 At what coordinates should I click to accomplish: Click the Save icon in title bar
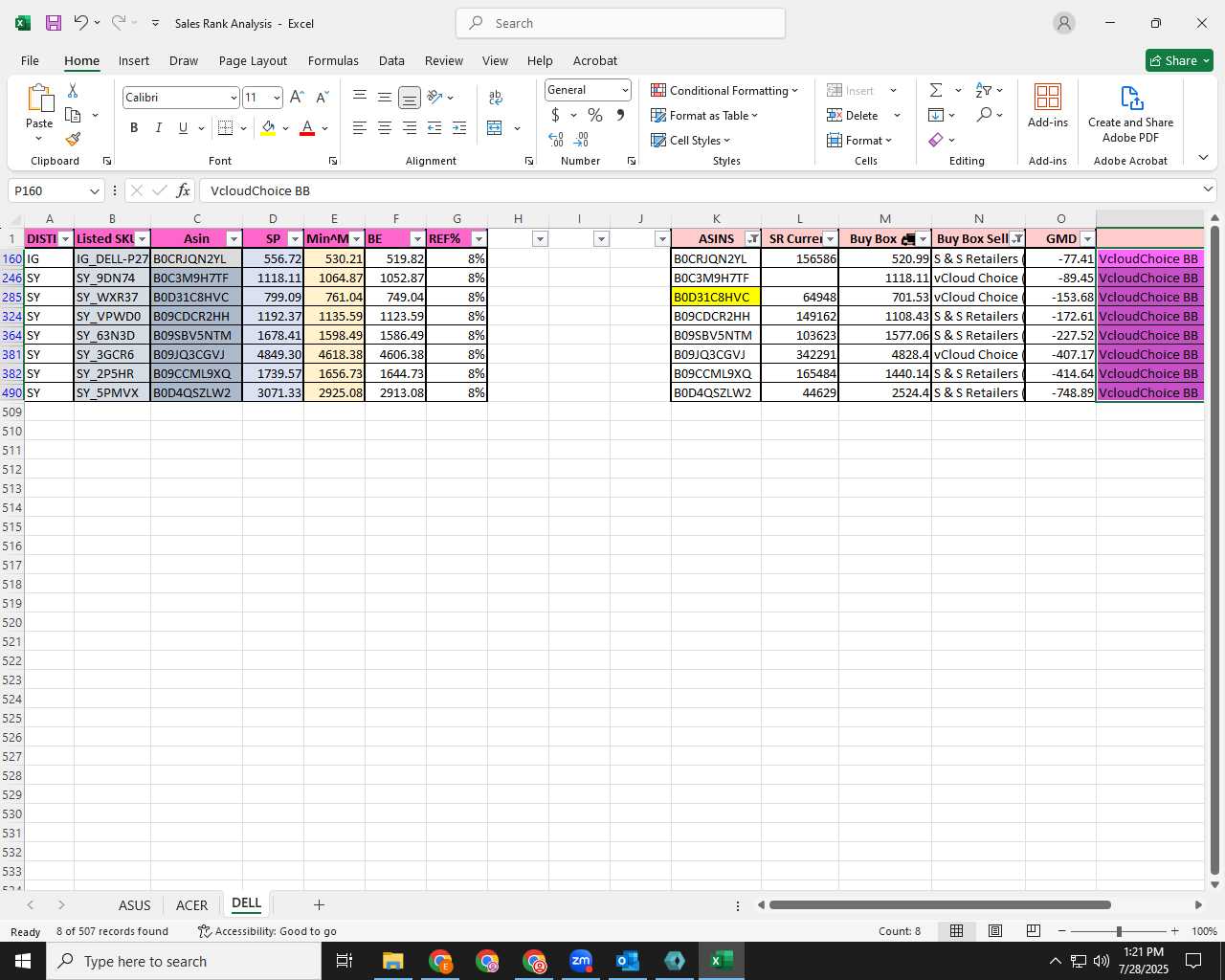54,23
